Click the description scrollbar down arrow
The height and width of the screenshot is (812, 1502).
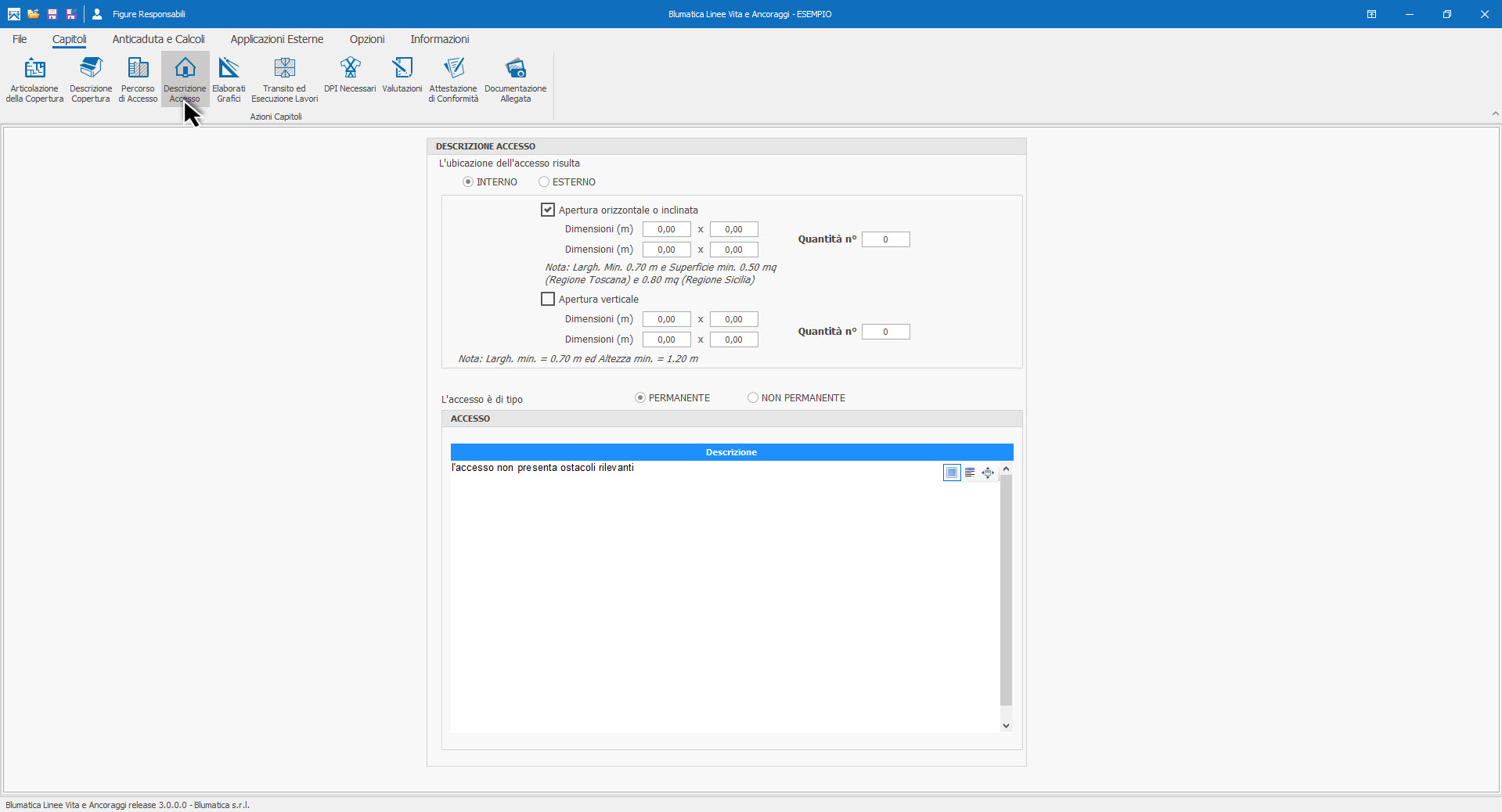point(1006,726)
